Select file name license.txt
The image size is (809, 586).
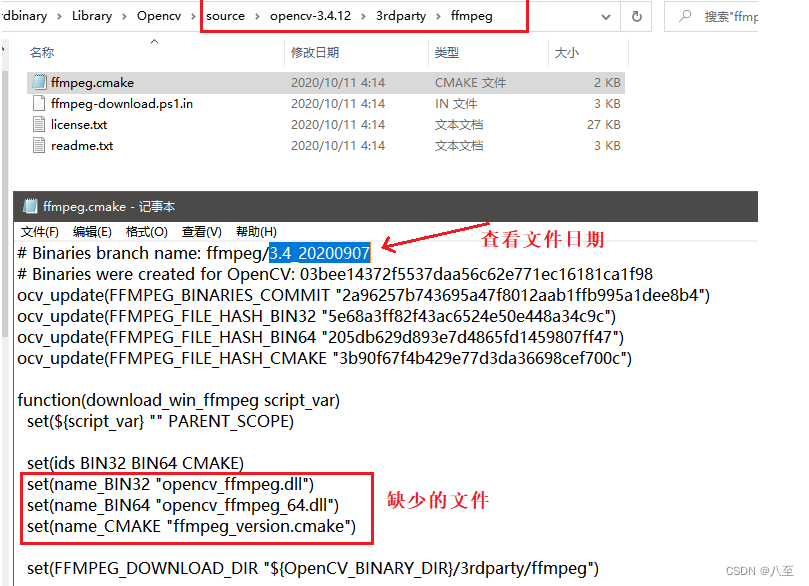[79, 125]
